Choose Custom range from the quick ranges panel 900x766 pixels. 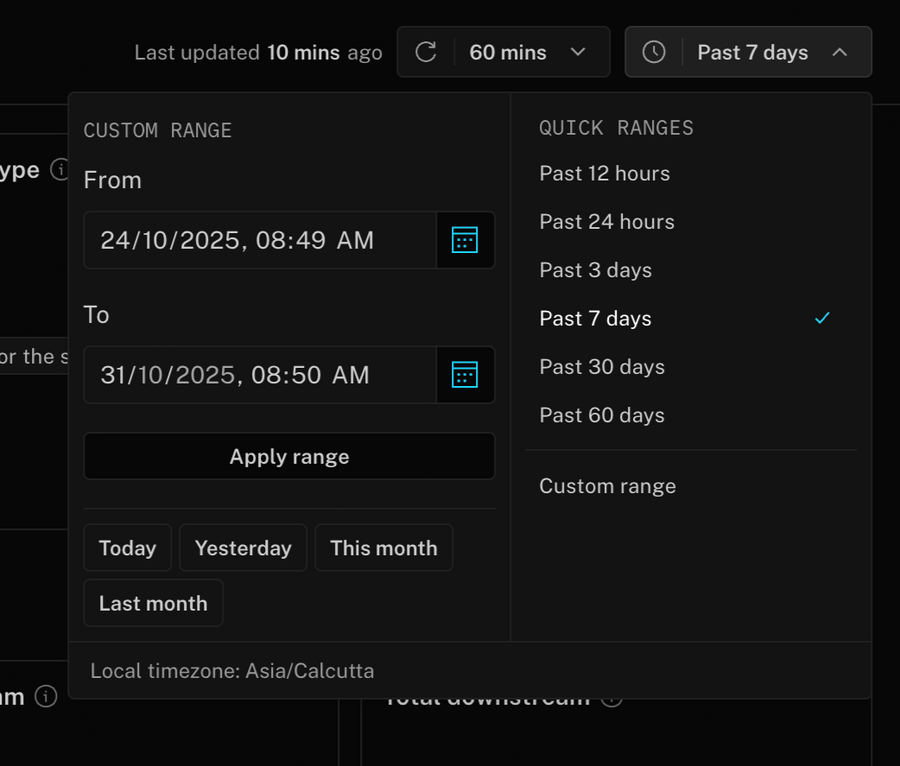(607, 486)
